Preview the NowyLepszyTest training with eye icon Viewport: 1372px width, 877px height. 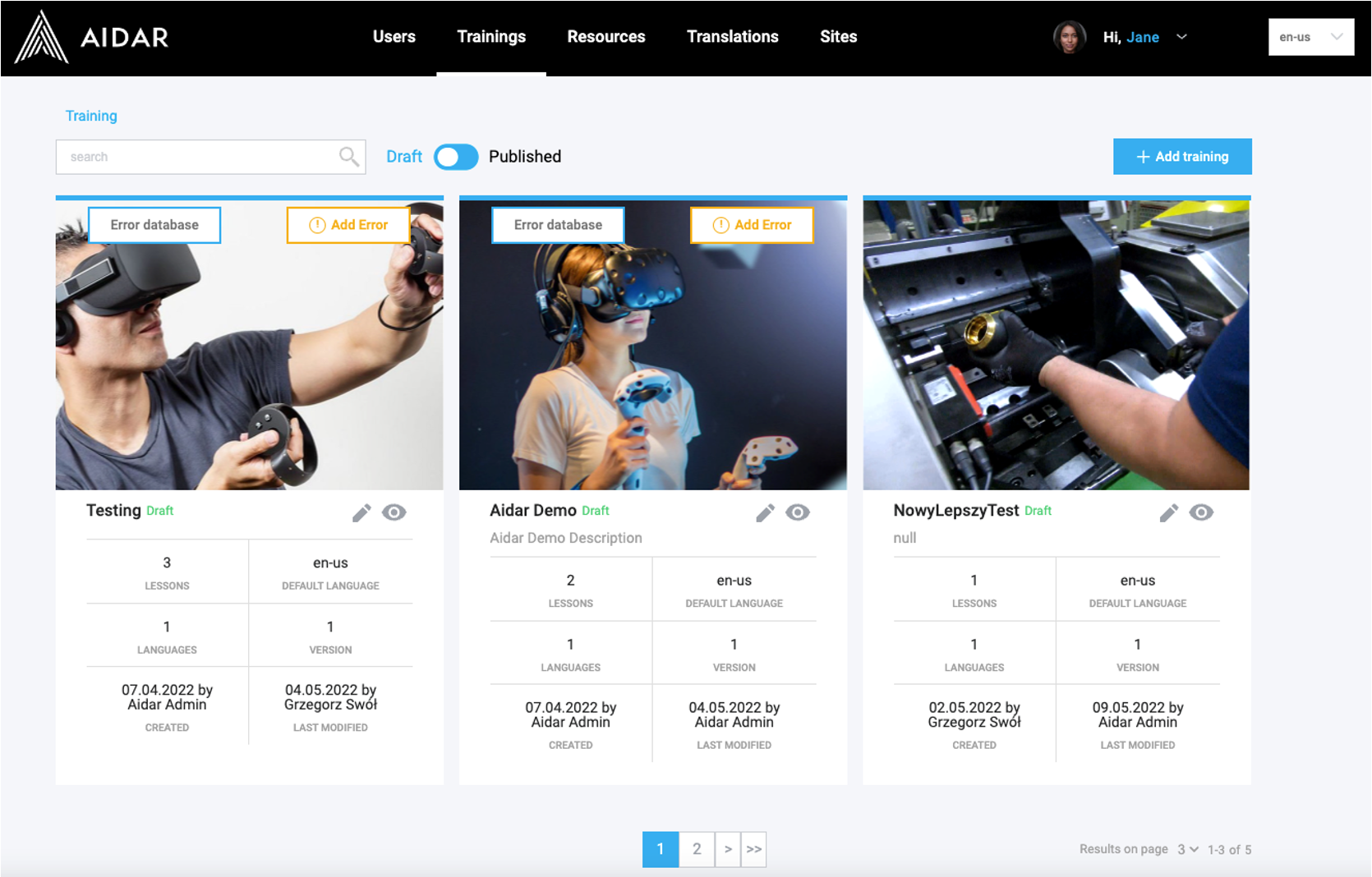pos(1201,512)
